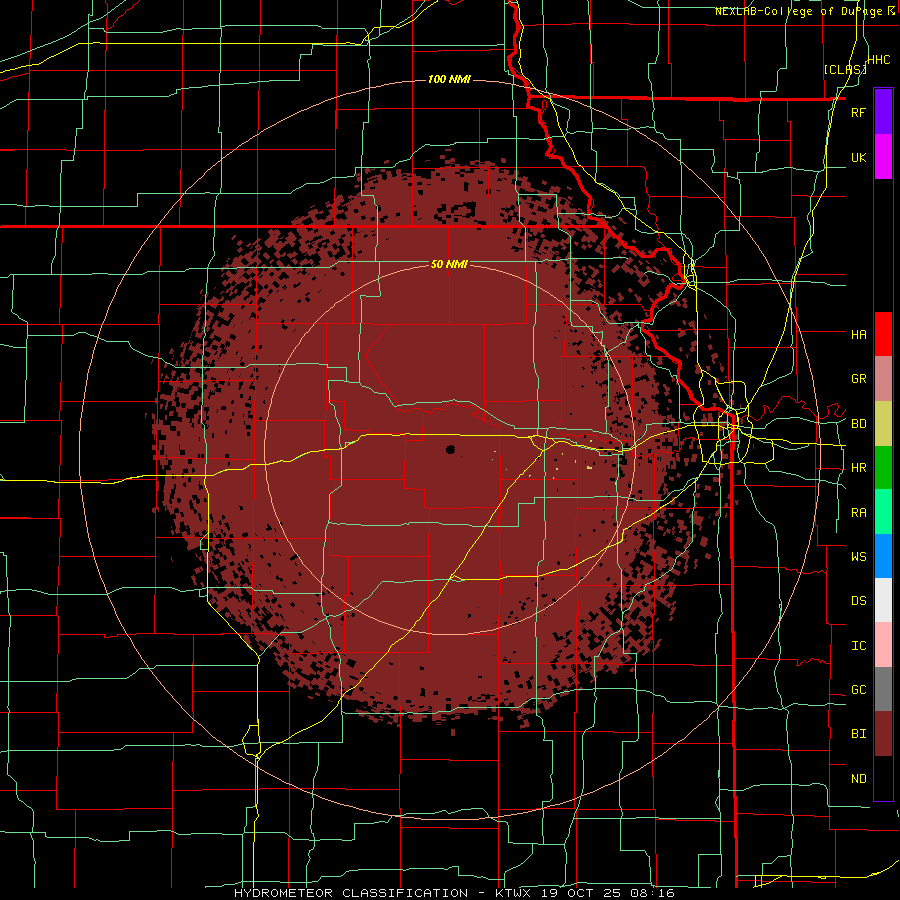Pick the HR green legend swatch
This screenshot has width=900, height=900.
[883, 468]
